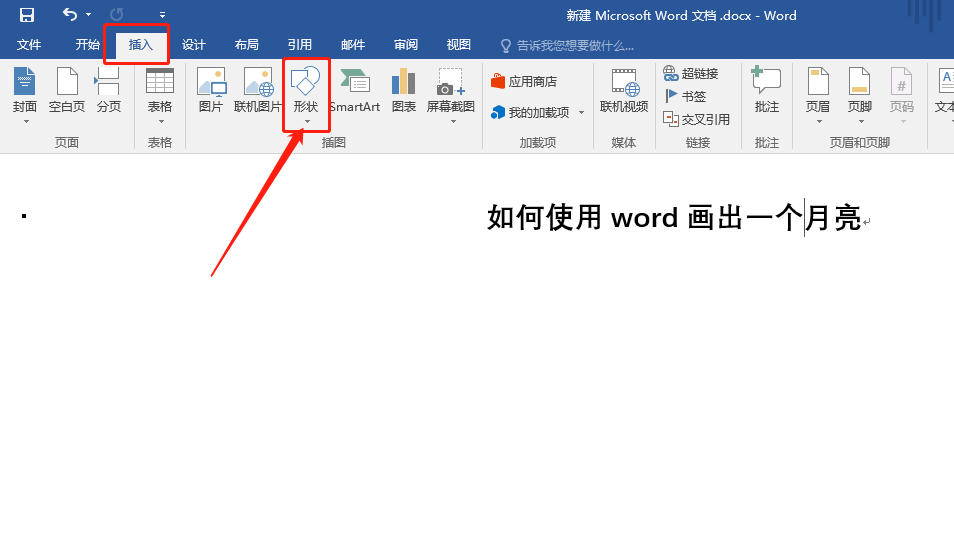Insert online video with 联机视频
Image resolution: width=954 pixels, height=537 pixels.
click(x=624, y=90)
